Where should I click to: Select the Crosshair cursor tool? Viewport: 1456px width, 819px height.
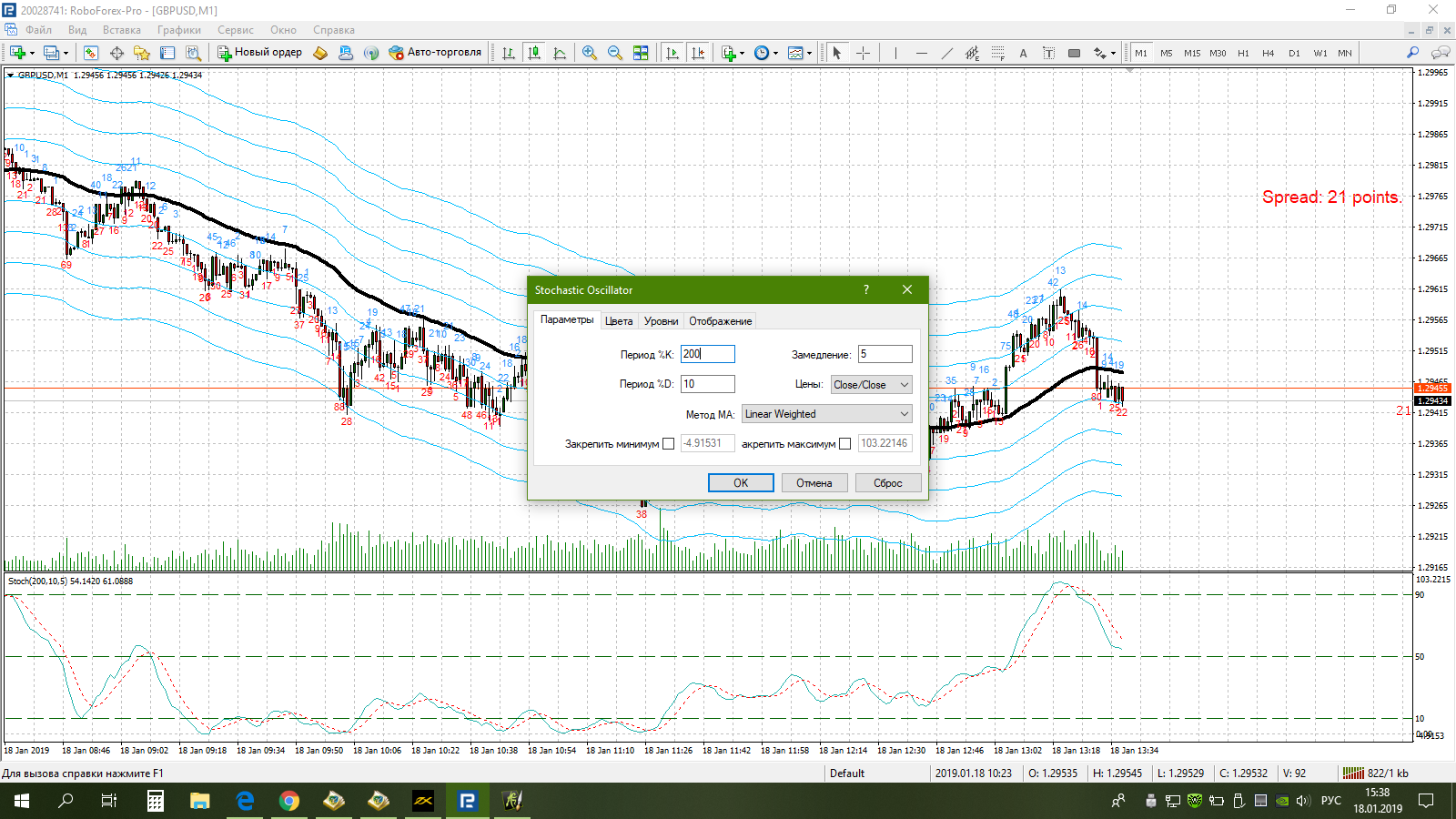click(x=863, y=53)
